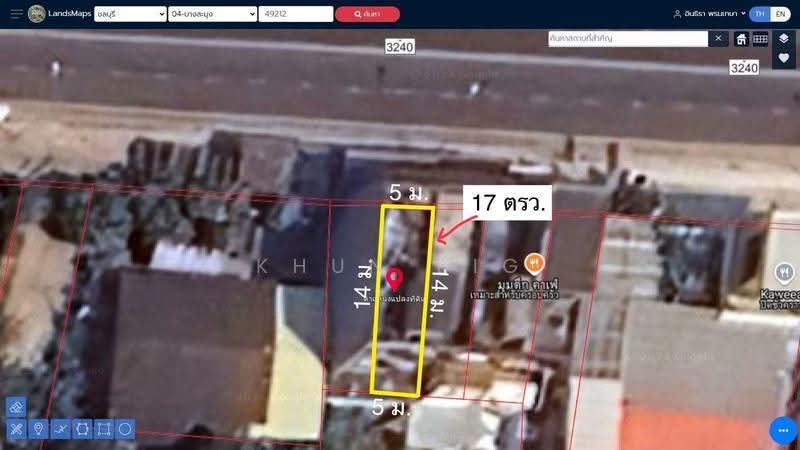
Task: Open the map layers icon
Action: [x=784, y=39]
